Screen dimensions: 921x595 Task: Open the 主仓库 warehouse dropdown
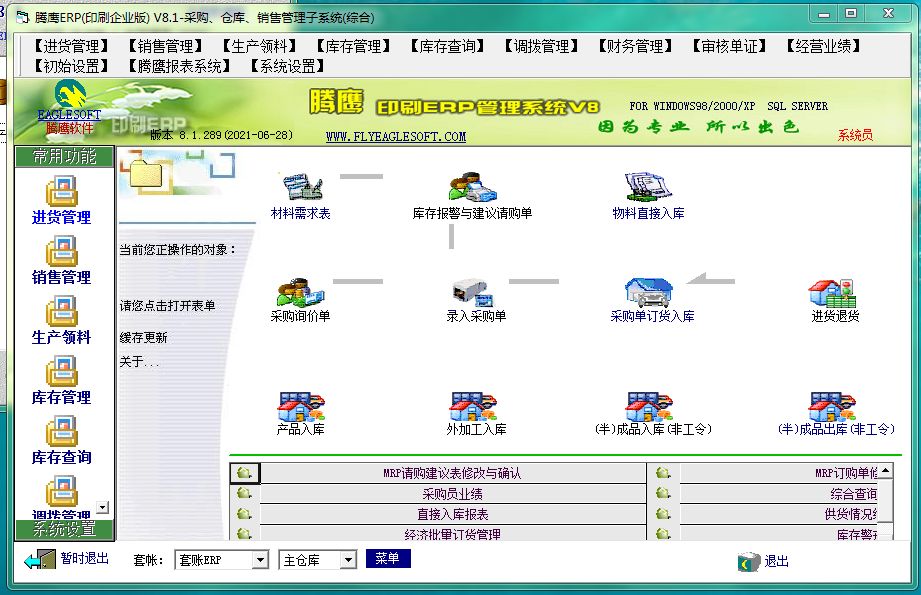coord(348,560)
